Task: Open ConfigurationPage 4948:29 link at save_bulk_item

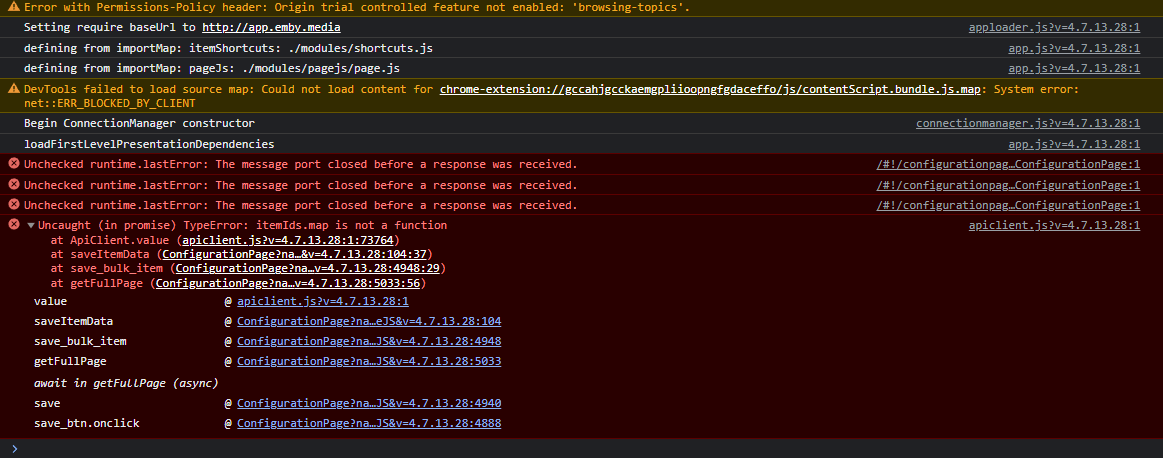Action: pos(308,268)
